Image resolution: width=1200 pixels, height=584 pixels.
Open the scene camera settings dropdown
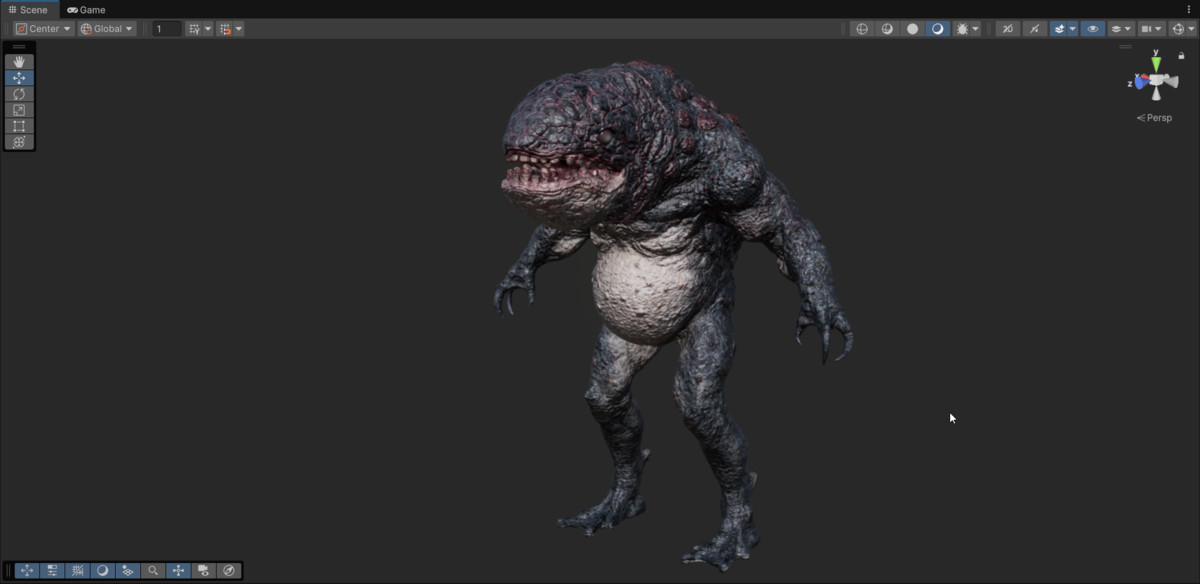coord(1151,29)
